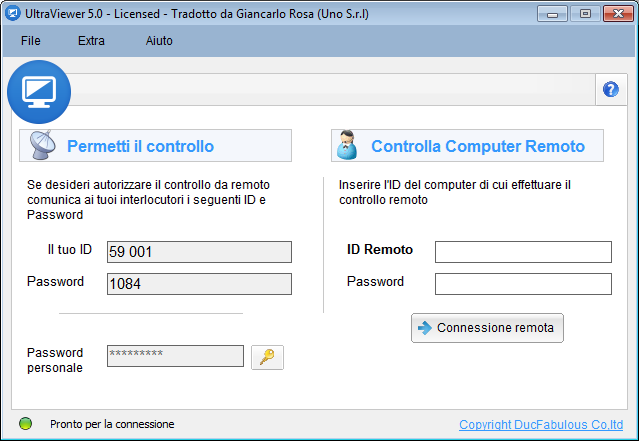Image resolution: width=639 pixels, height=441 pixels.
Task: Click the satellite dish icon
Action: (x=42, y=145)
